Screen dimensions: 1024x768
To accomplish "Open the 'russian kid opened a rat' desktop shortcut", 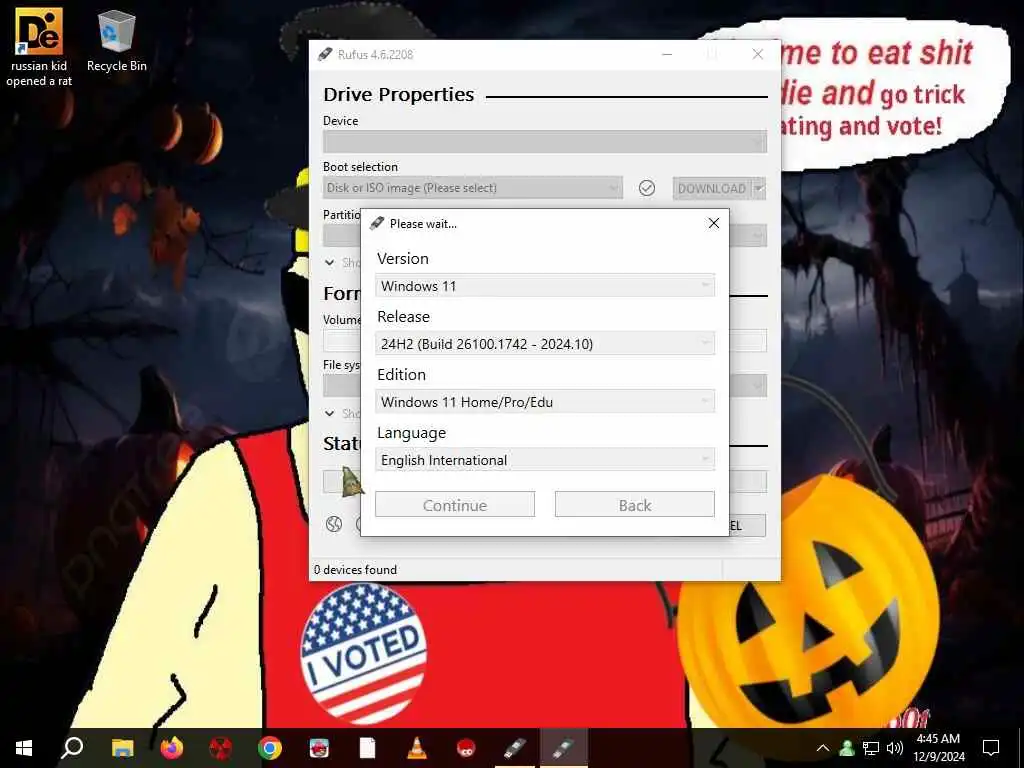I will click(x=39, y=47).
